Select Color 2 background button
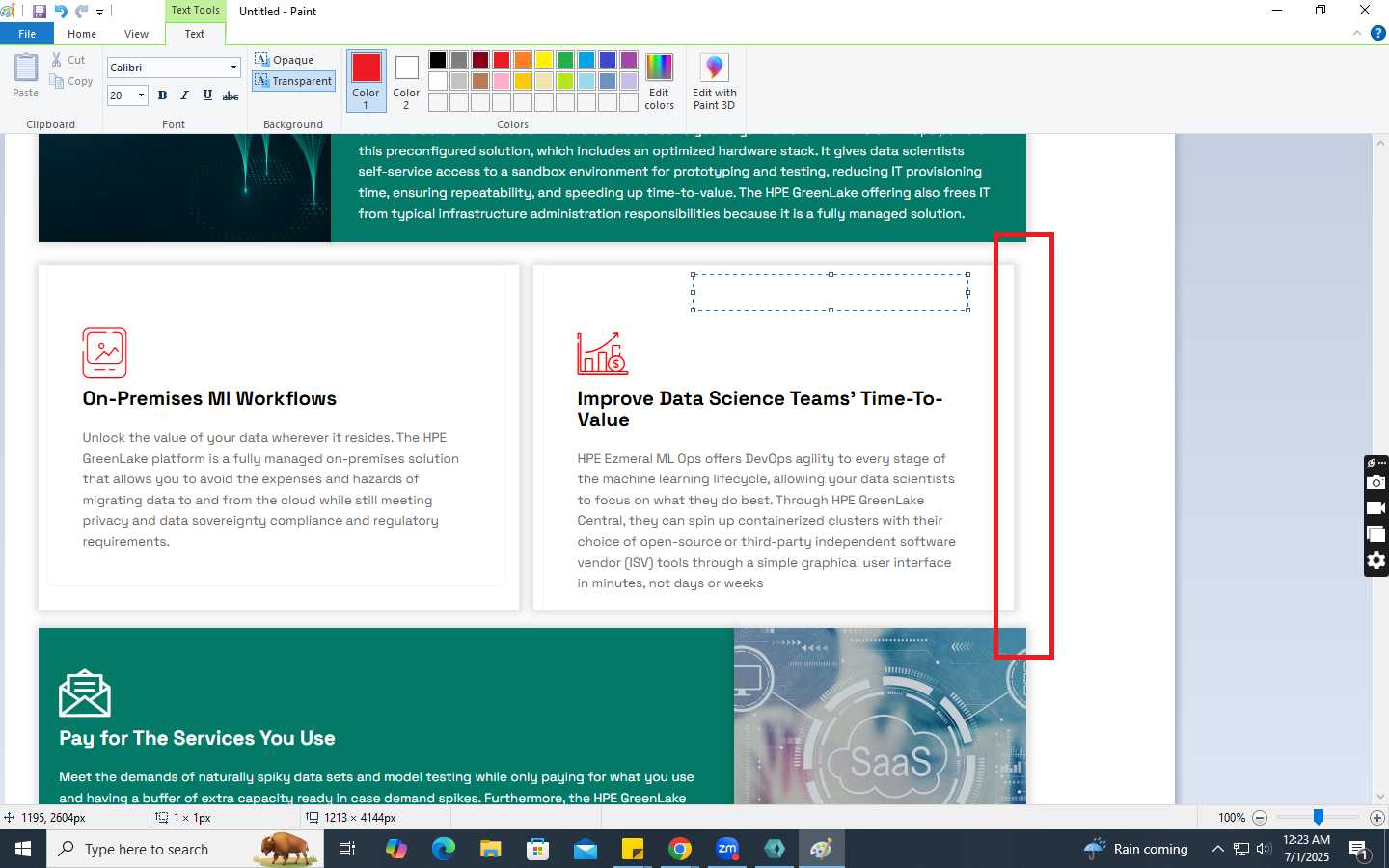 (x=406, y=81)
